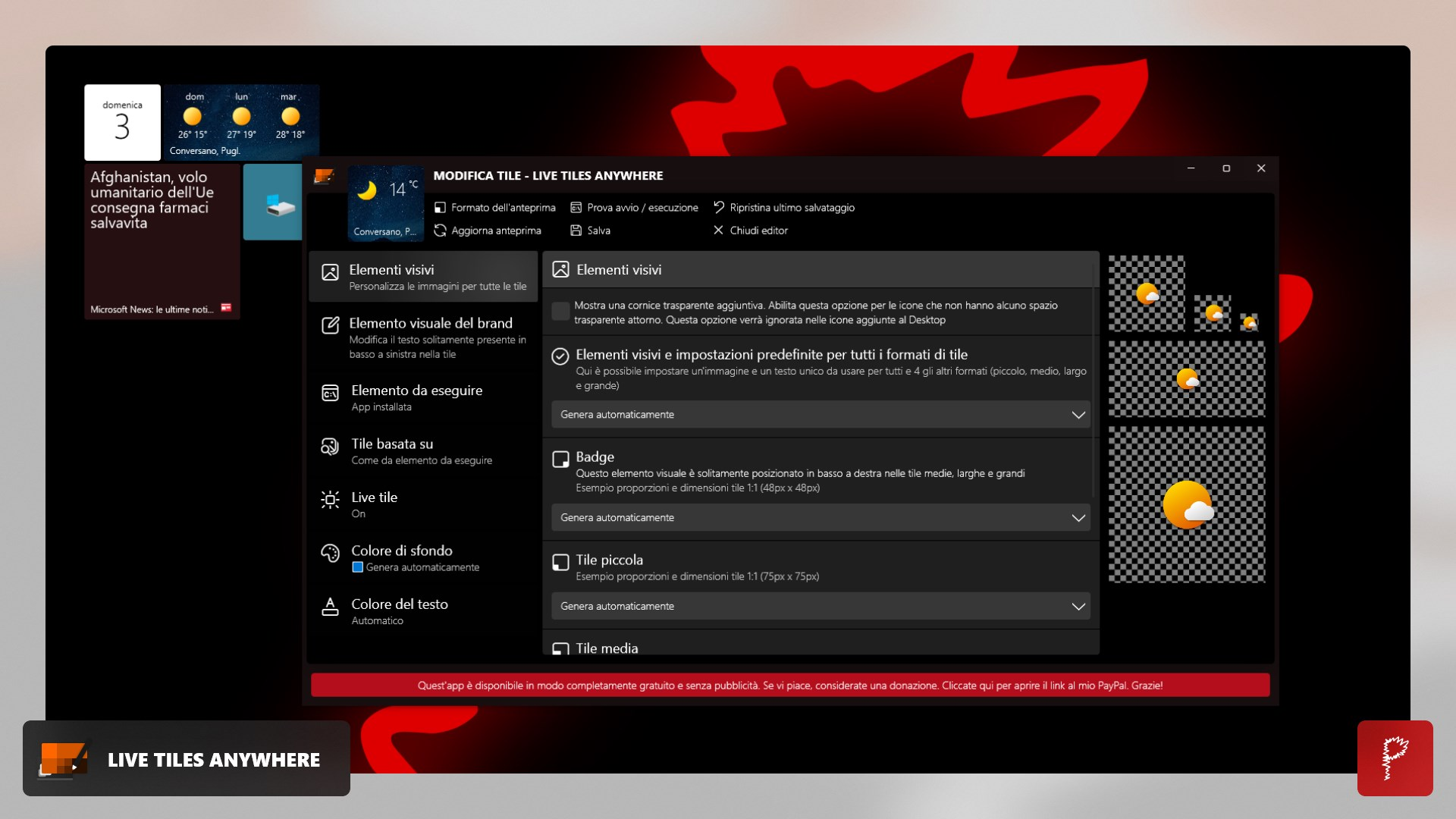
Task: Toggle the Tile piccola checkbox
Action: [560, 562]
